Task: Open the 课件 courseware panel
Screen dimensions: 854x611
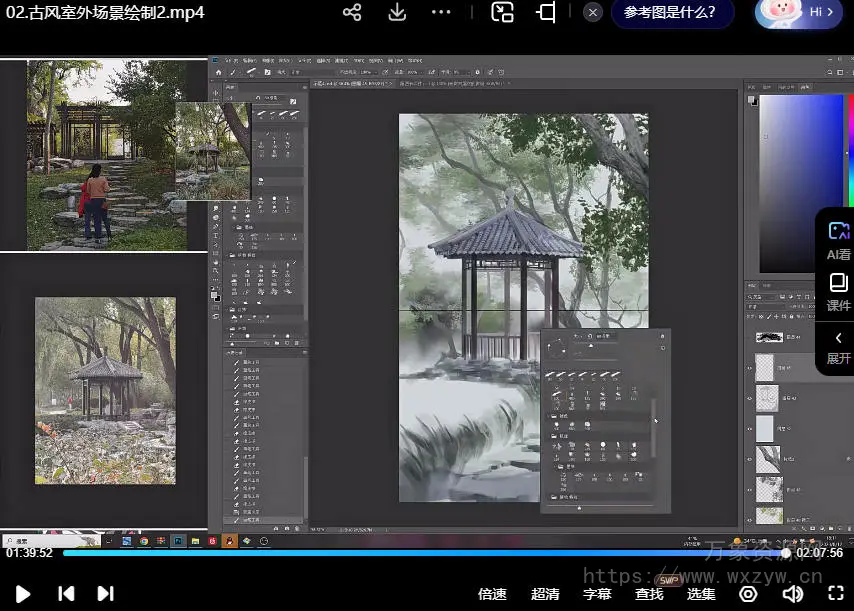Action: tap(838, 292)
